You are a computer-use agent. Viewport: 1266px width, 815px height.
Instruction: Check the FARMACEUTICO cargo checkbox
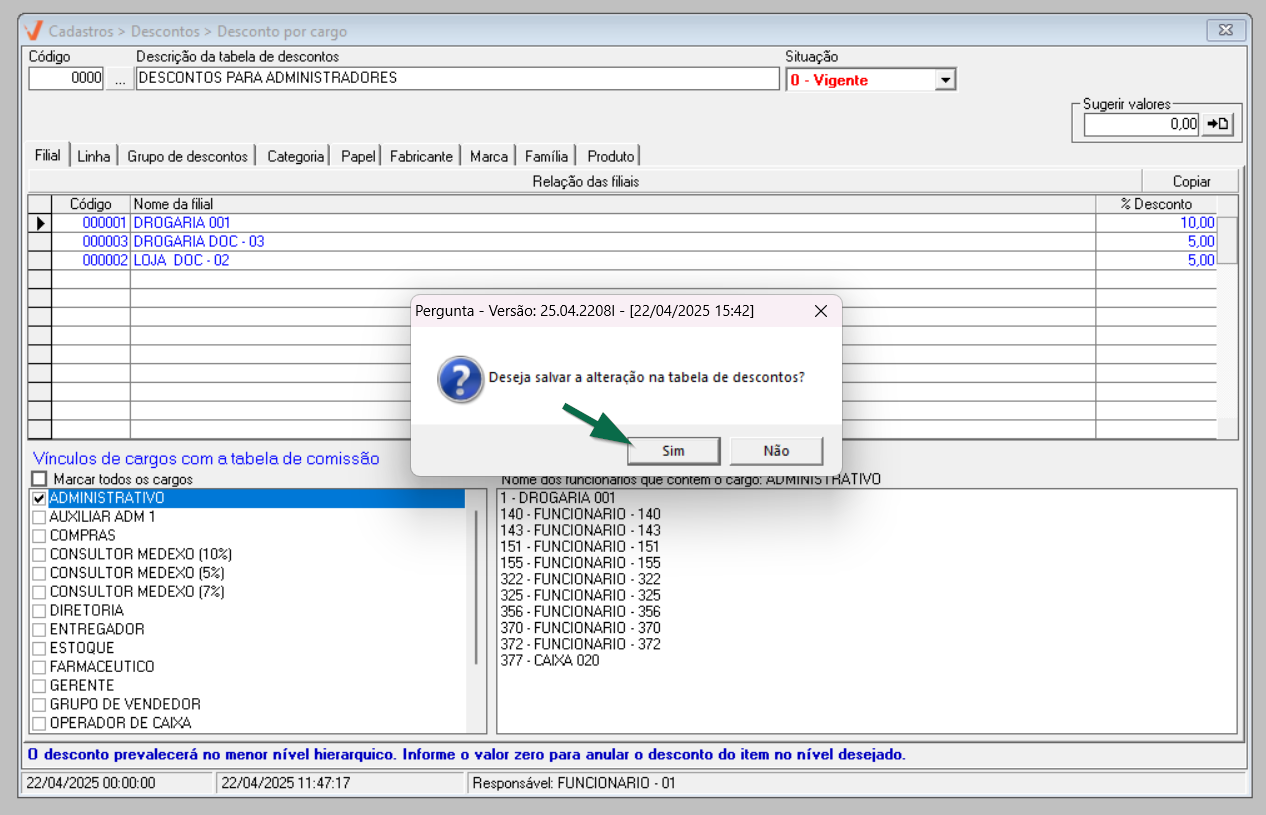pos(39,667)
